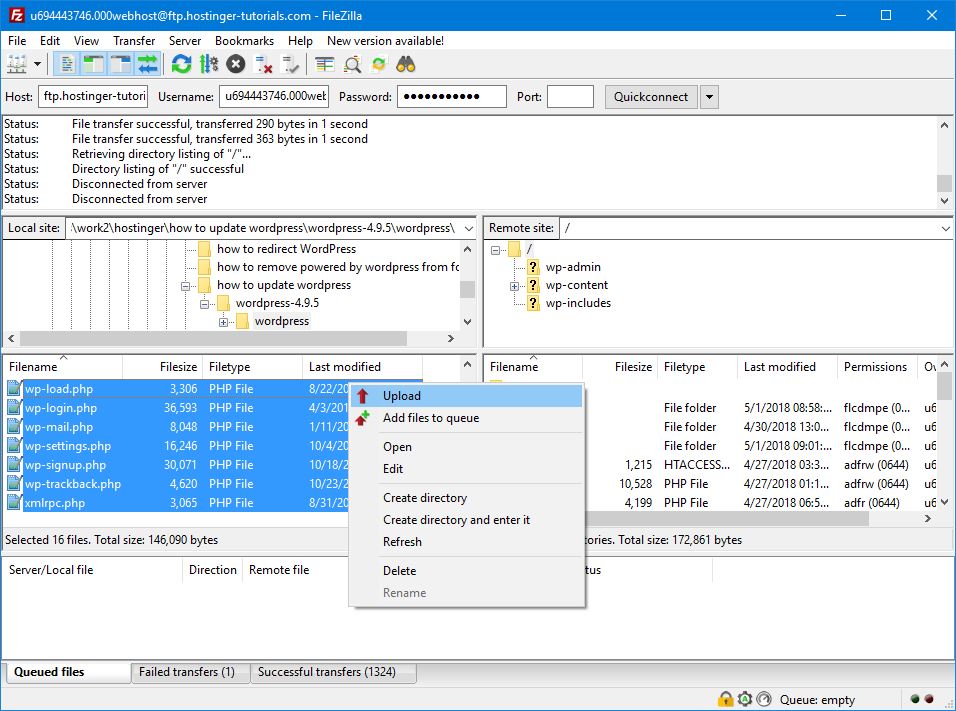Screen dimensions: 956x711
Task: Refresh file and folder lists
Action: [181, 64]
